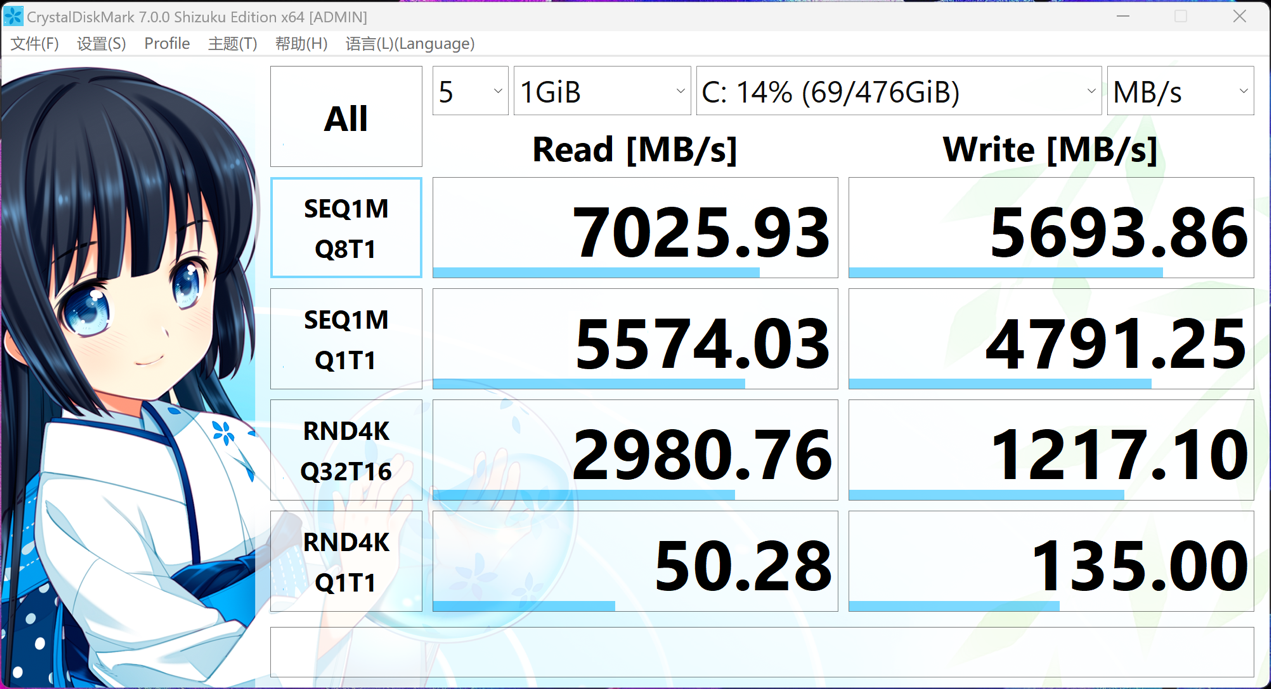Click the CrystalDiskMark app icon in title bar

tap(13, 16)
